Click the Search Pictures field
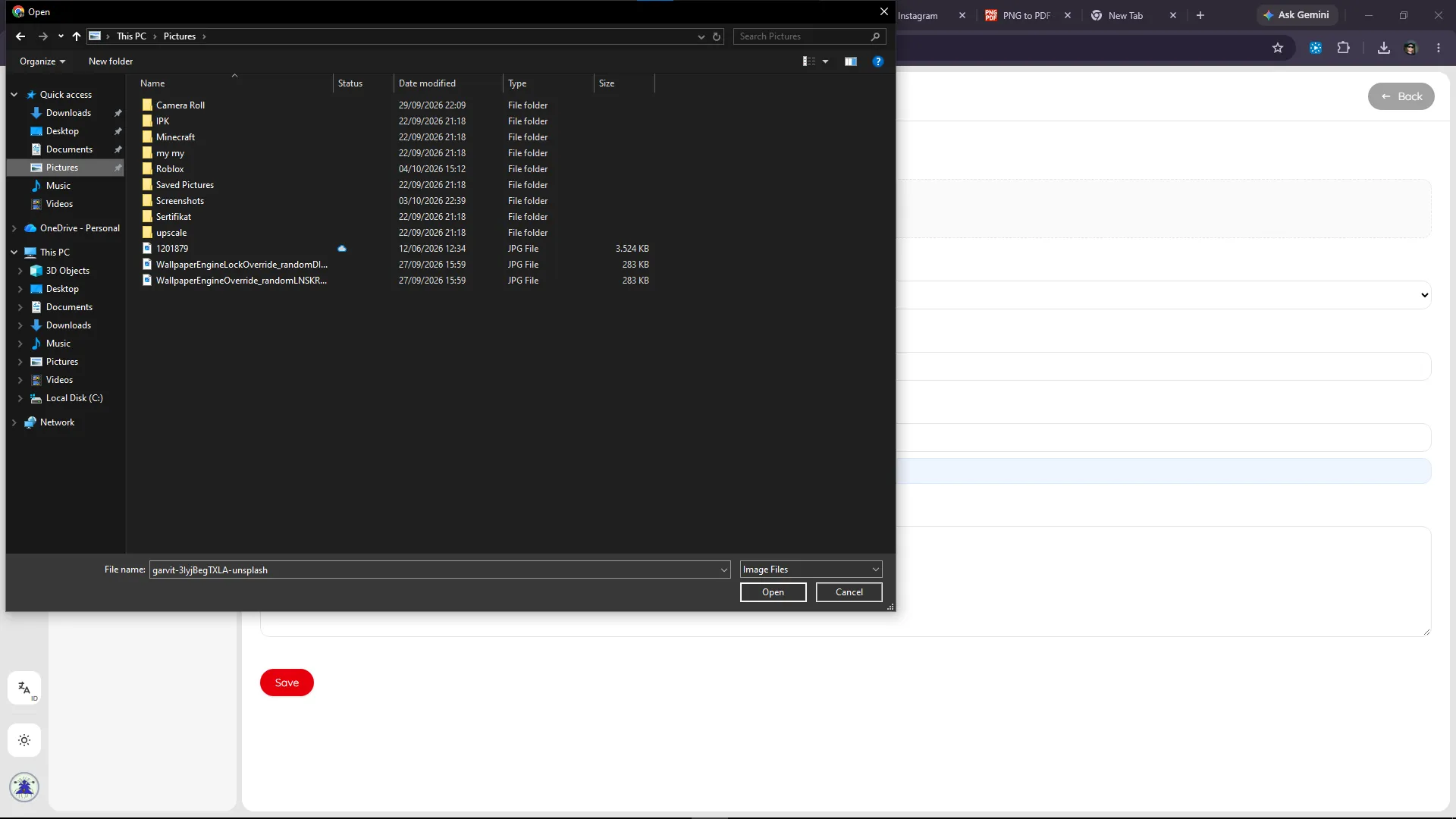 [x=802, y=36]
